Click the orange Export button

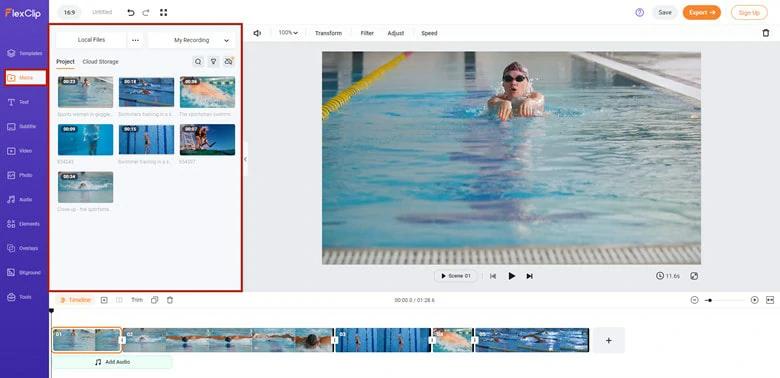point(701,12)
